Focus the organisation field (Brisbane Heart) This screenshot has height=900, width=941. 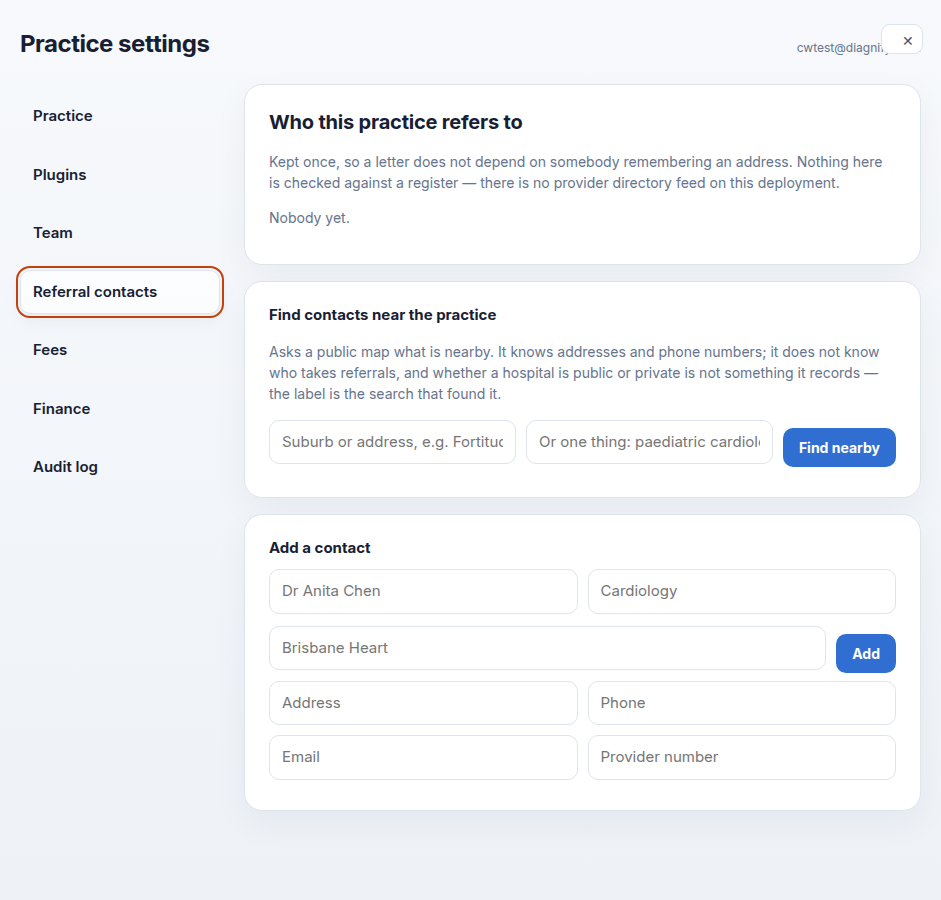547,648
